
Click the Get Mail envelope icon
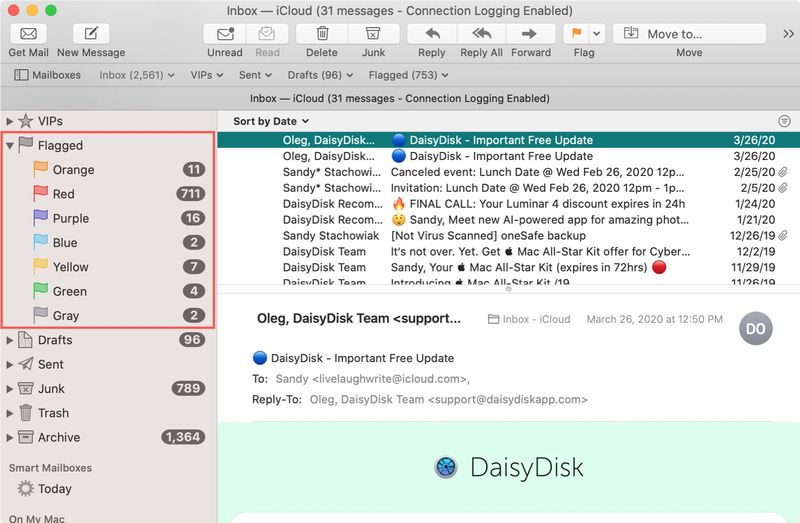tap(28, 34)
